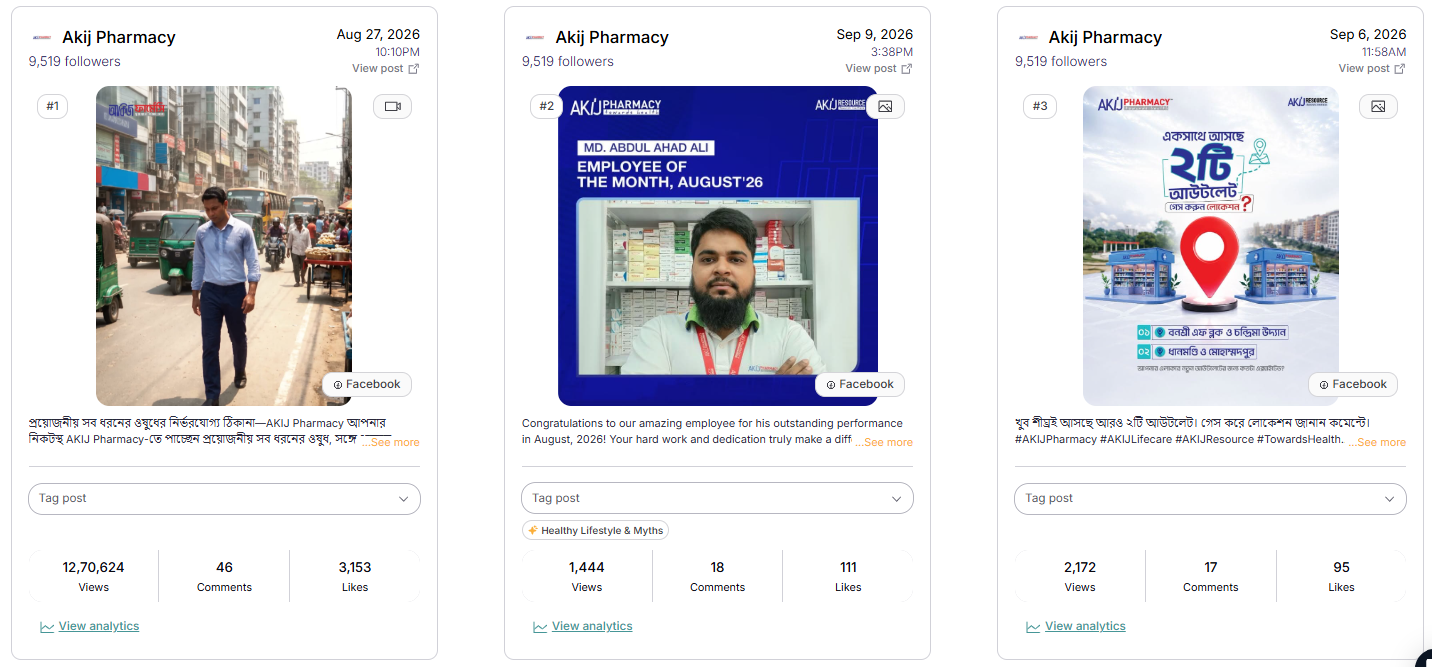Click the analytics chart icon under post #1
The image size is (1432, 667).
point(47,627)
